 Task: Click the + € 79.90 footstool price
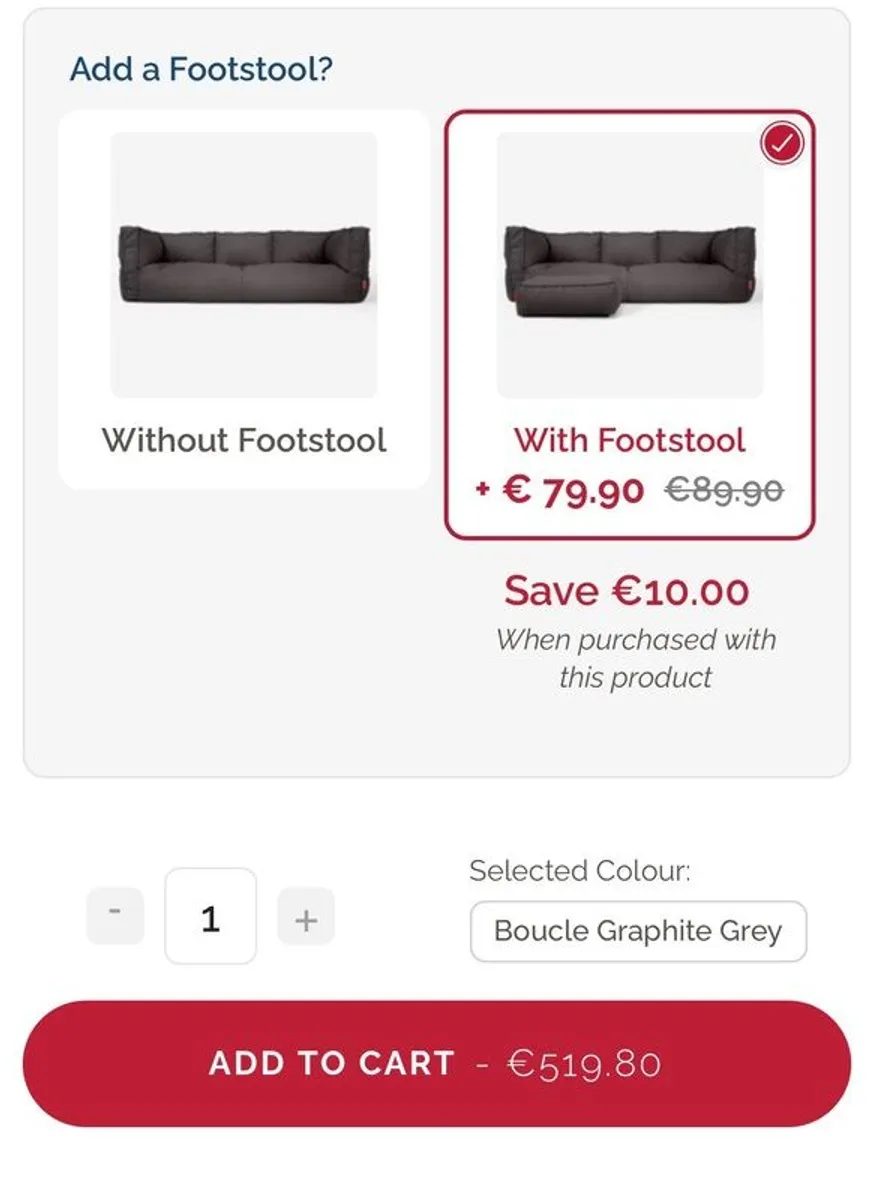[x=572, y=491]
